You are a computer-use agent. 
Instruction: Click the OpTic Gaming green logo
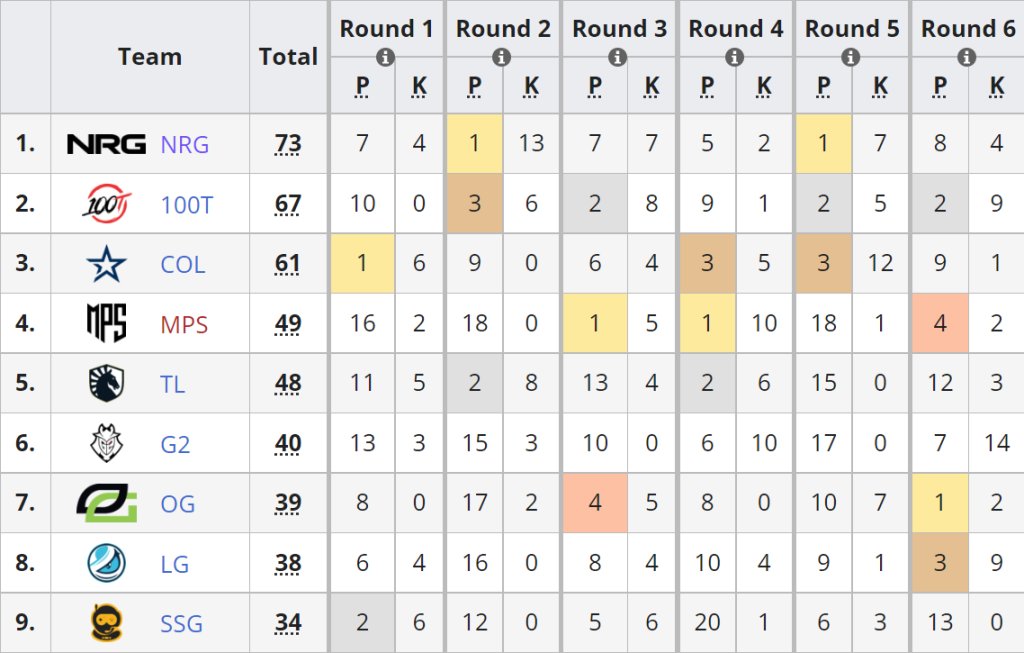click(x=106, y=503)
